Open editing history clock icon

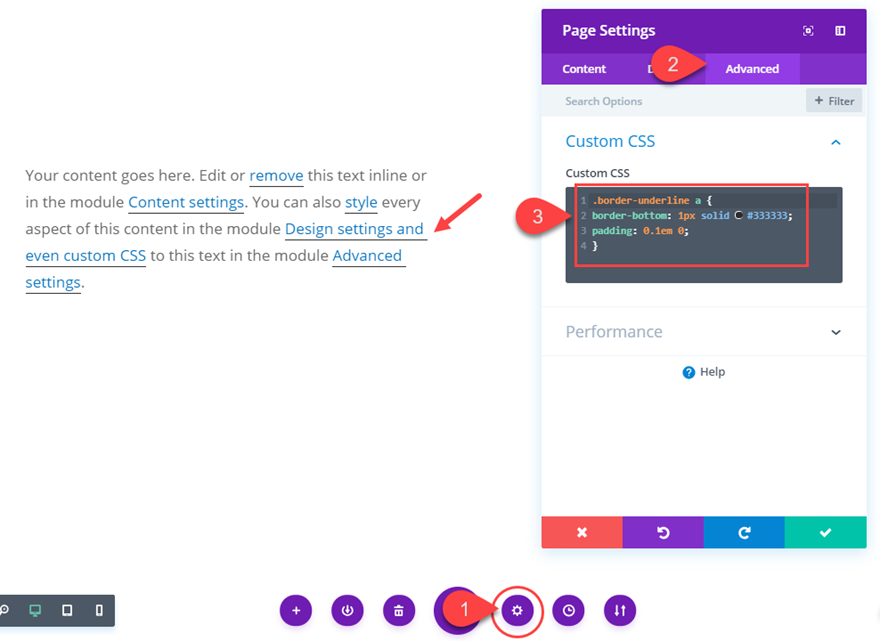point(569,611)
